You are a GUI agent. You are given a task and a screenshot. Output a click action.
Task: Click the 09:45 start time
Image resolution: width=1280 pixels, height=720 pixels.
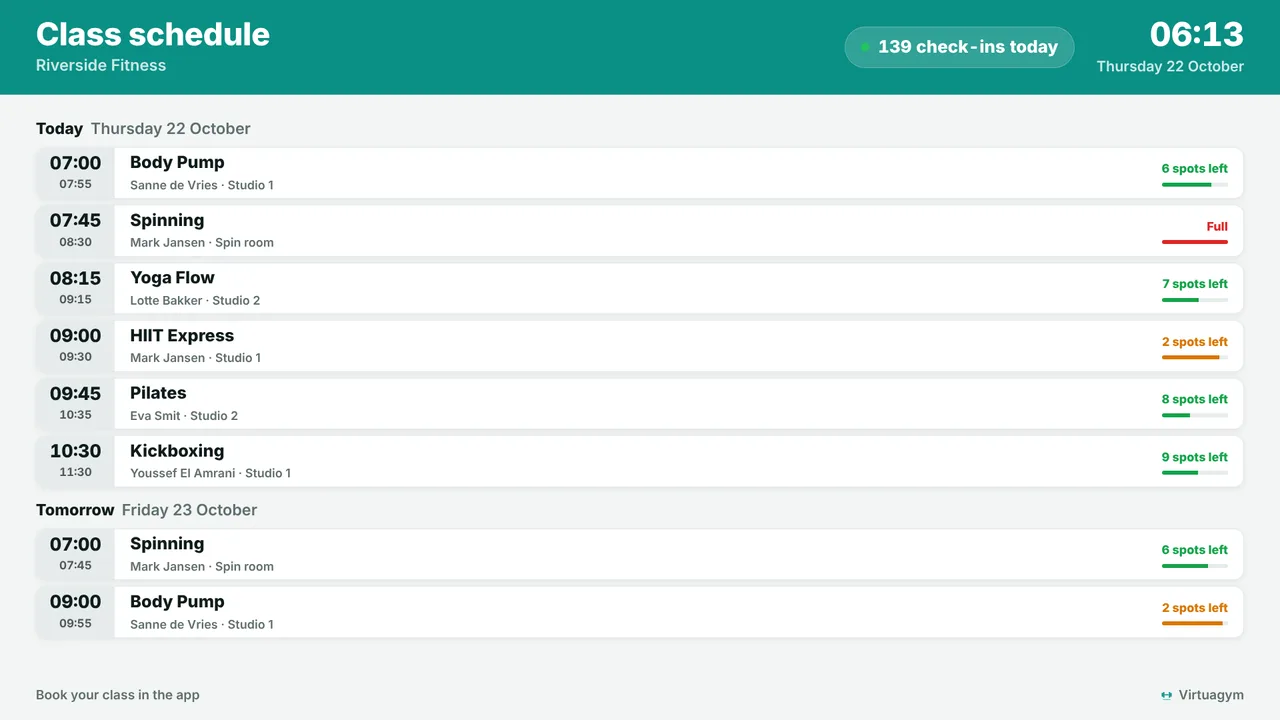click(75, 394)
